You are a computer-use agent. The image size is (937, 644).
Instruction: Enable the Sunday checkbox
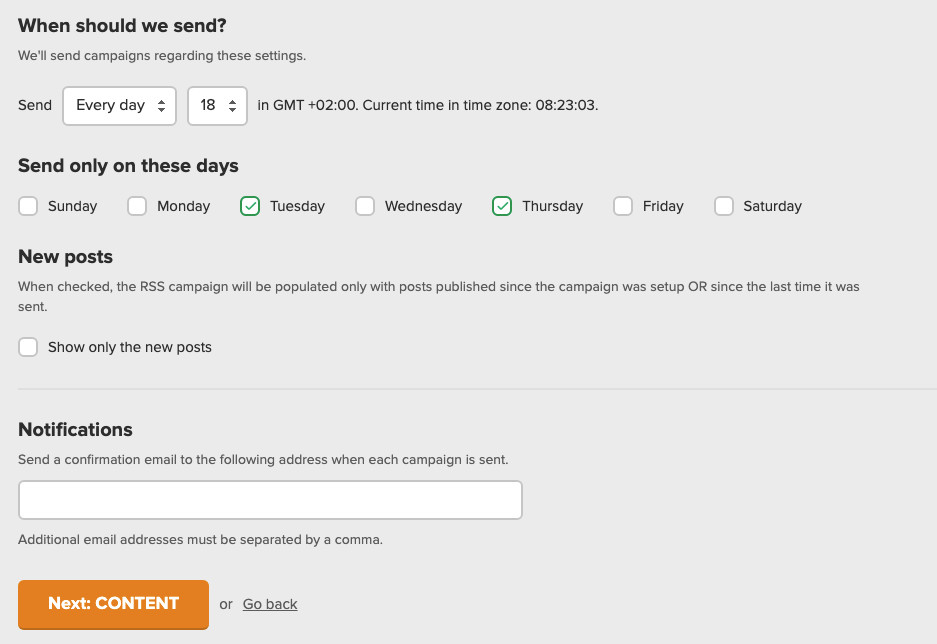[28, 206]
